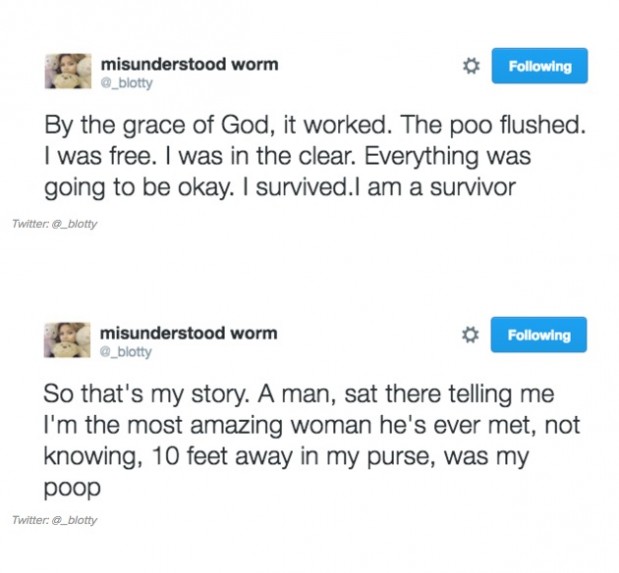Viewport: 619px width, 573px height.
Task: Click the avatar beside the "By the grace of God" tweet
Action: click(x=68, y=72)
